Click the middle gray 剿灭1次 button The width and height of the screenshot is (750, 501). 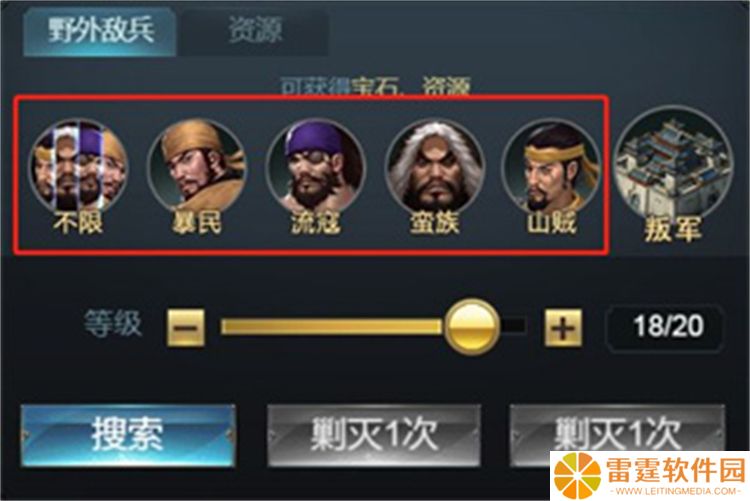tap(374, 435)
